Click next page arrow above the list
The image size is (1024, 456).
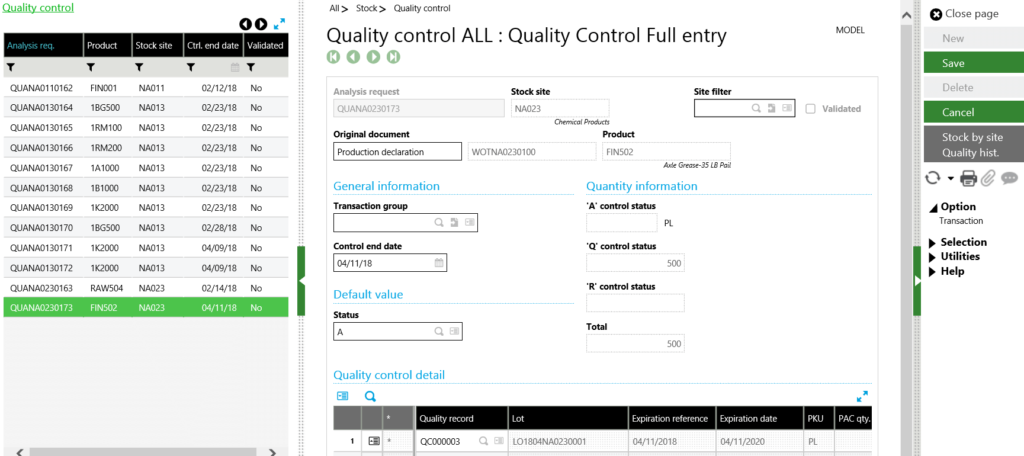(261, 24)
